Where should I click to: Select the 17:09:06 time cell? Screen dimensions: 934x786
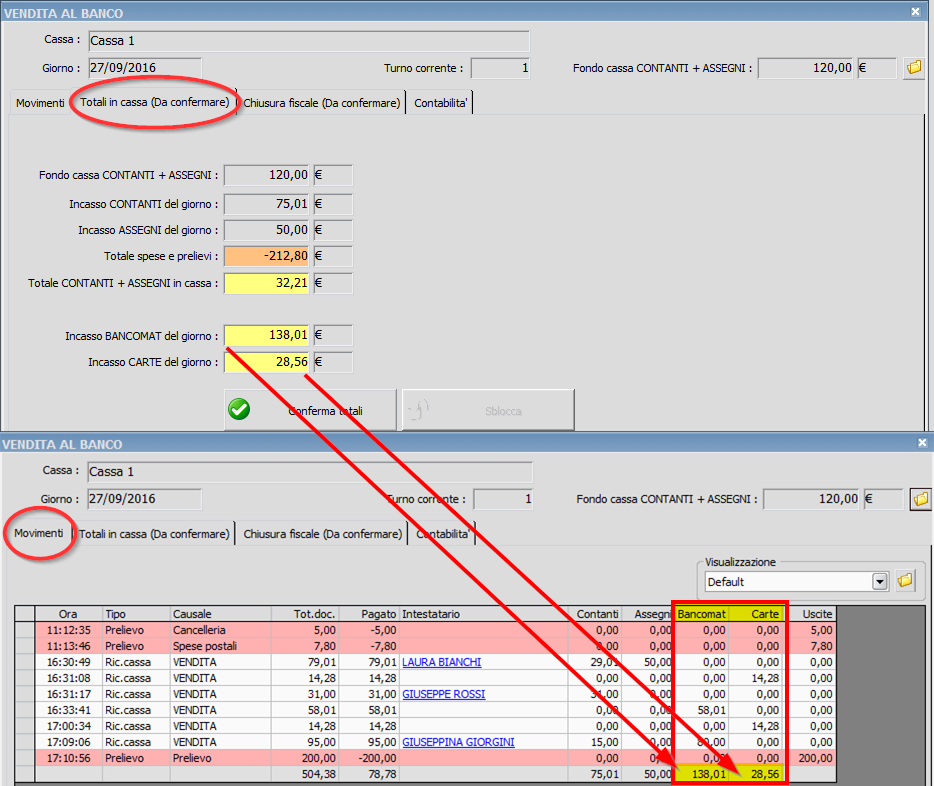[69, 743]
